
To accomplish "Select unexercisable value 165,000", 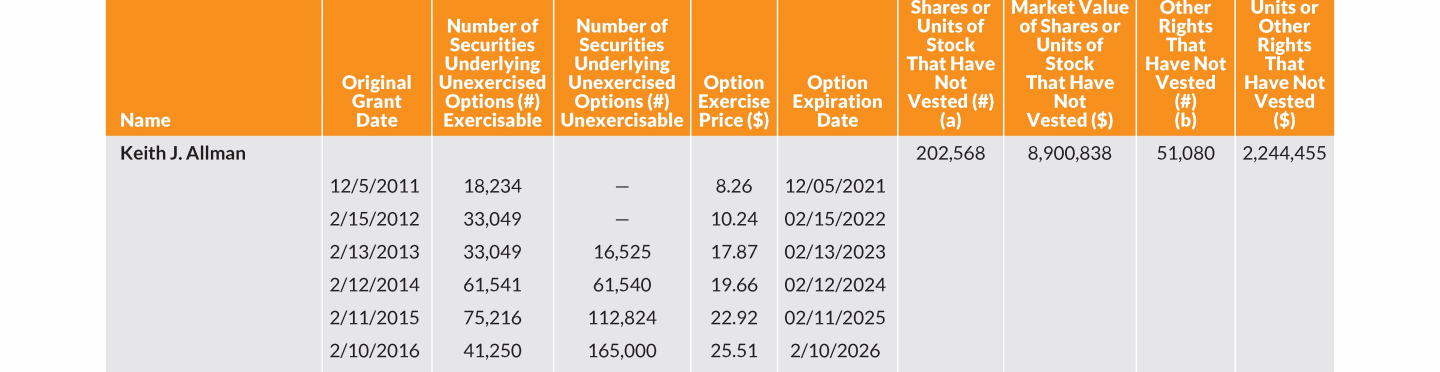I will click(621, 351).
